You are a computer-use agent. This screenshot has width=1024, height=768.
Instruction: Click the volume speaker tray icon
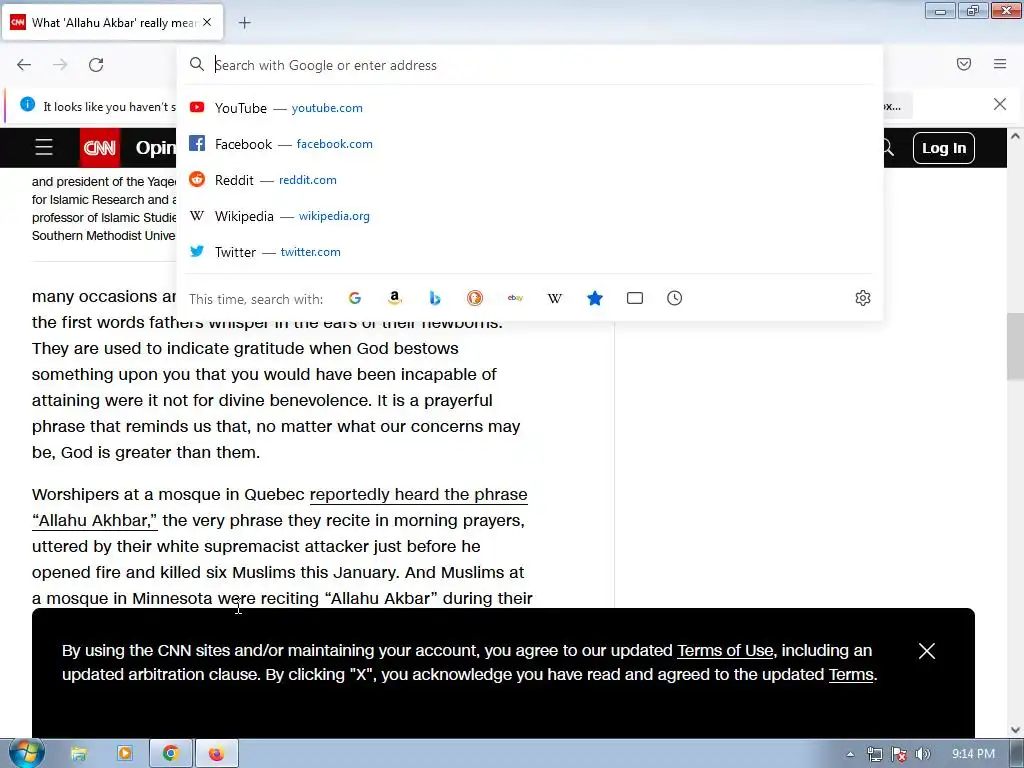(923, 754)
